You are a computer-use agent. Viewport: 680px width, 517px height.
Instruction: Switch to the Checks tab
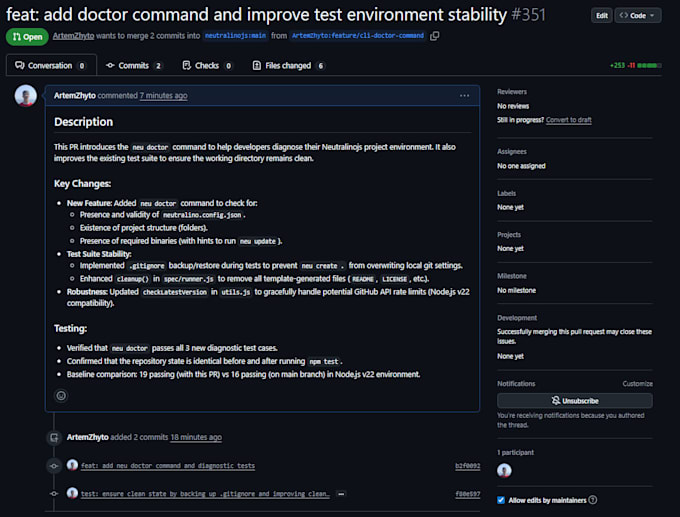coord(207,65)
